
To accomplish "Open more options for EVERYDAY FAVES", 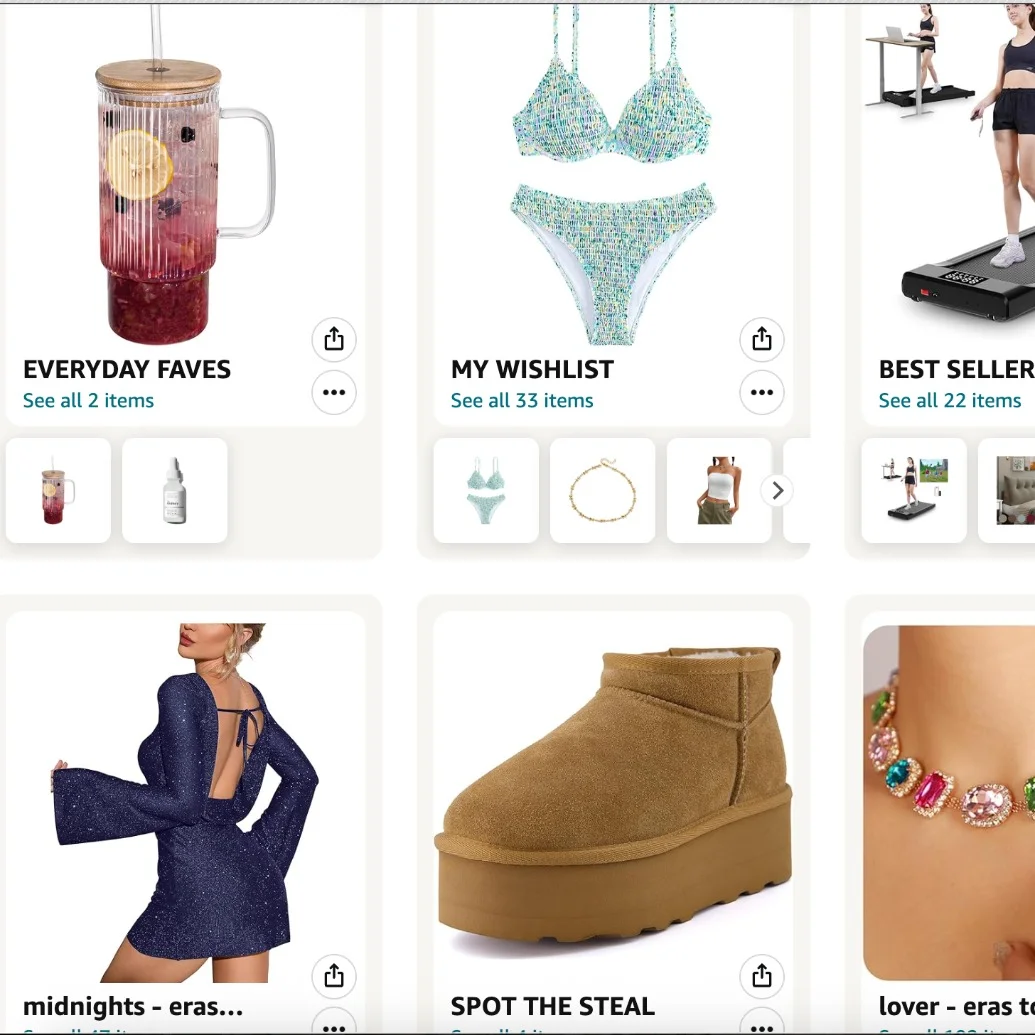I will click(334, 393).
